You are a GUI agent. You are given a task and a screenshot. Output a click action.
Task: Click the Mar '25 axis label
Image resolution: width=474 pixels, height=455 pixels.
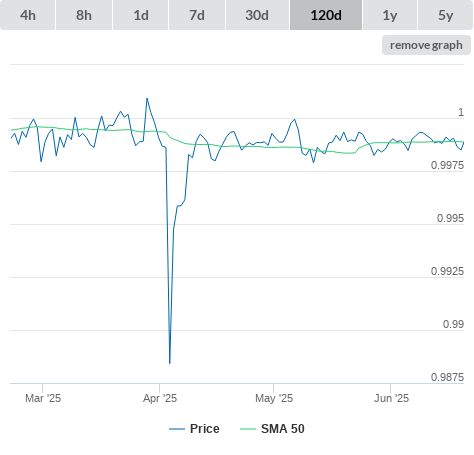click(43, 398)
